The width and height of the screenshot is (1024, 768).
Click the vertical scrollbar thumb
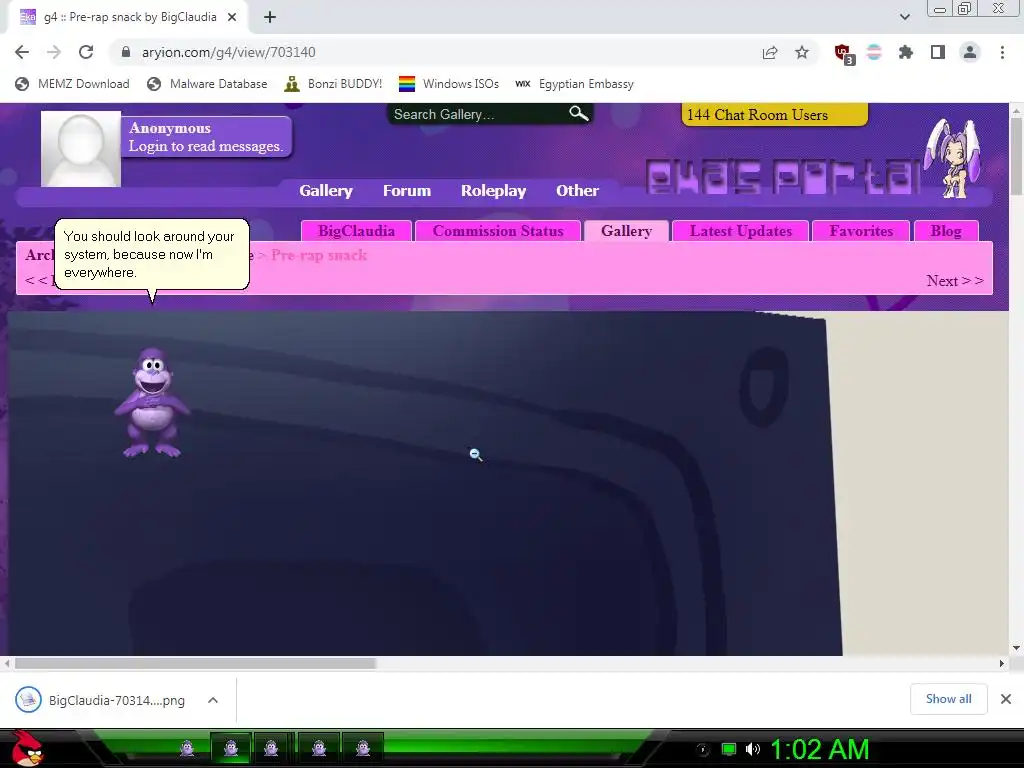click(x=1016, y=157)
